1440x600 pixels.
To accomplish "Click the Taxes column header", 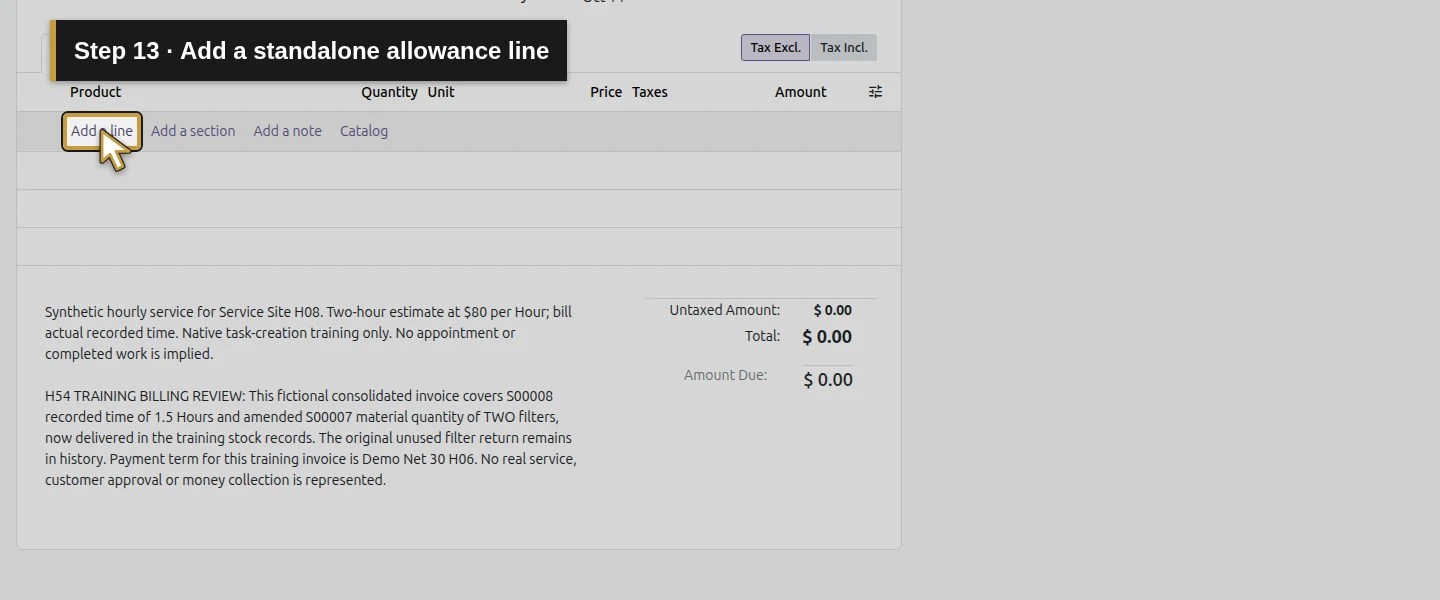I will click(650, 92).
